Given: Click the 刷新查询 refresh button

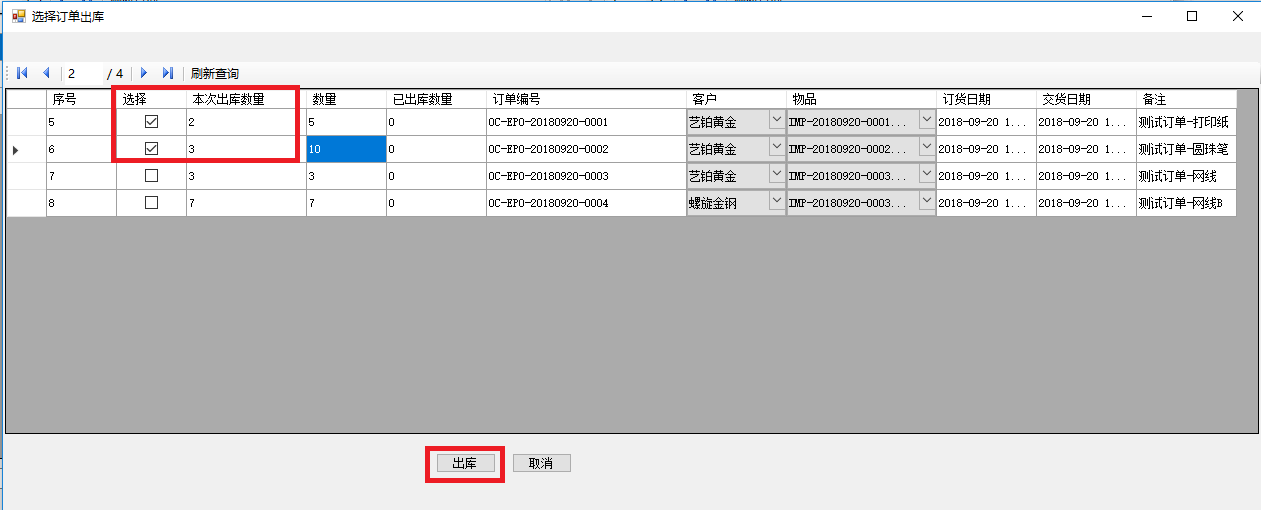Looking at the screenshot, I should point(215,73).
